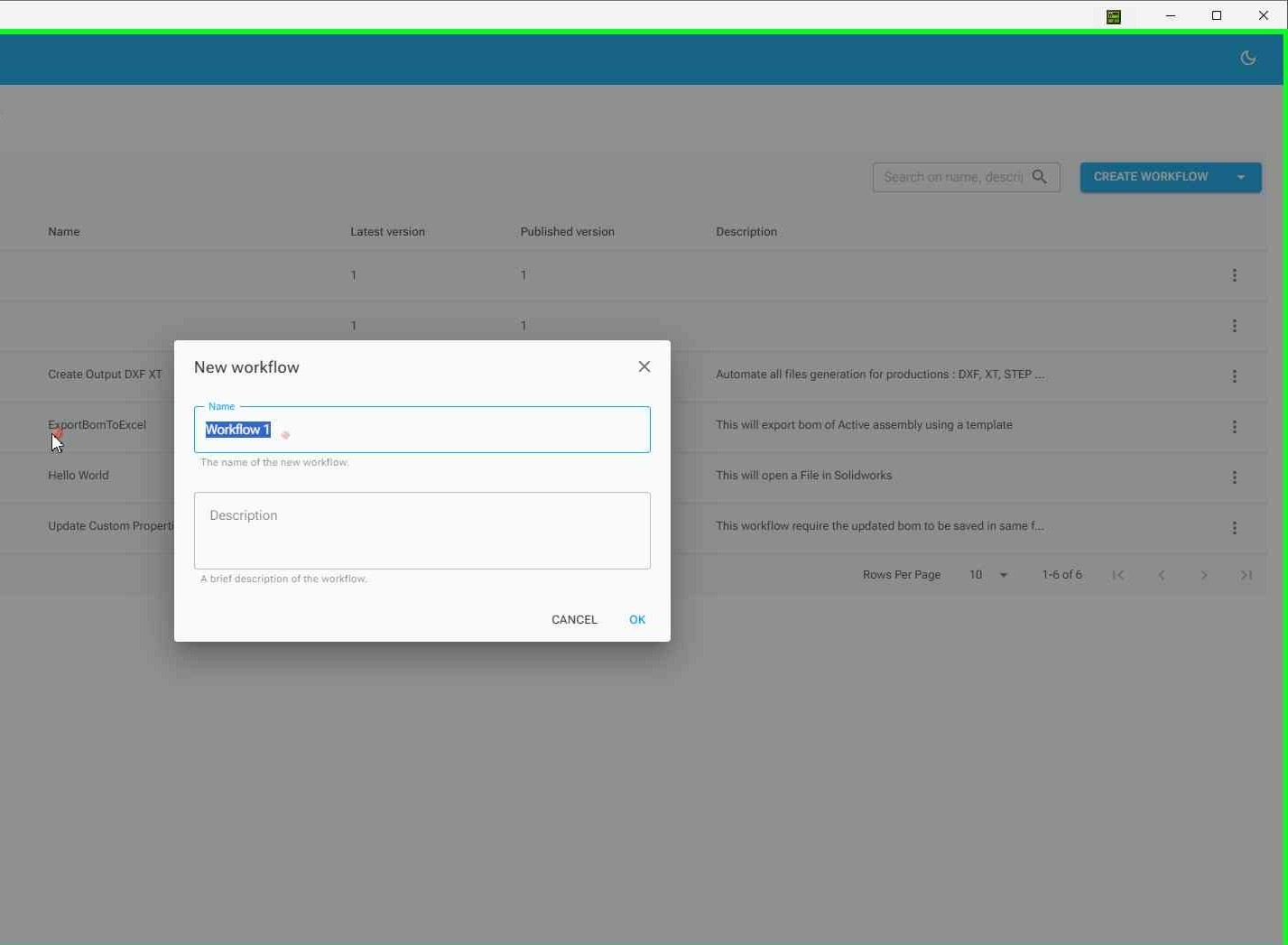
Task: Click inside the Description text area
Action: [422, 531]
